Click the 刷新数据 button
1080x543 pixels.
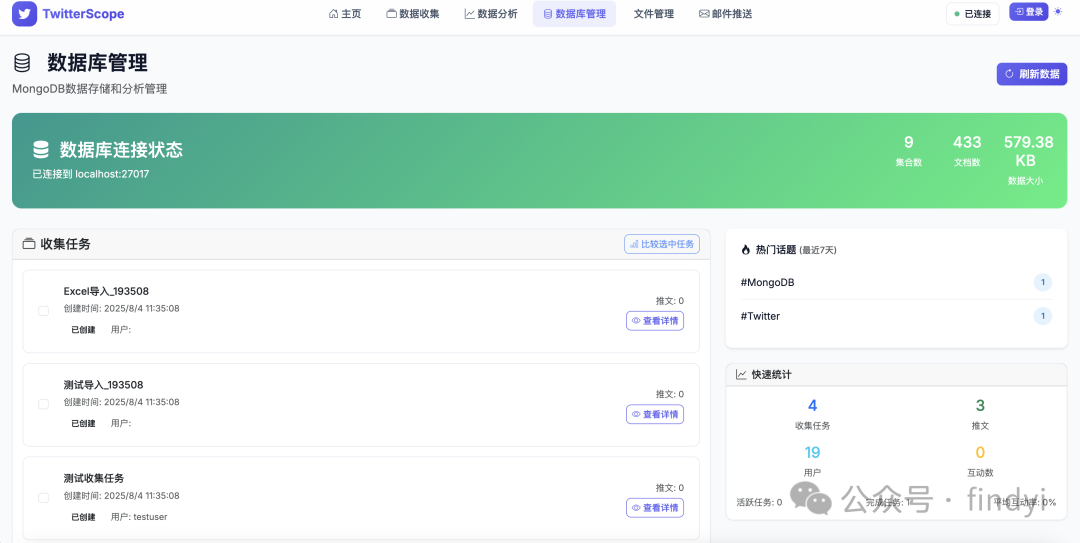(1032, 74)
